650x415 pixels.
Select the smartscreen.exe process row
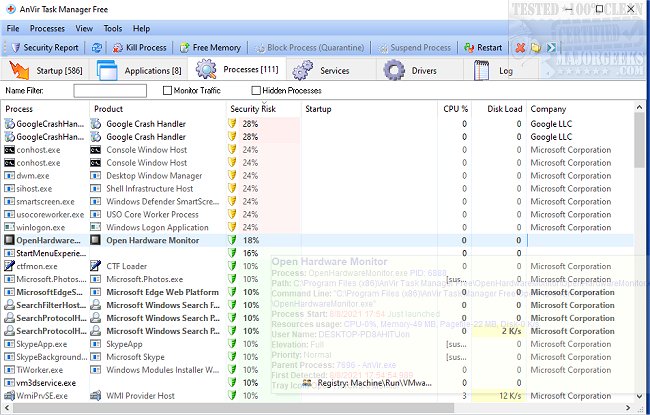pyautogui.click(x=317, y=201)
